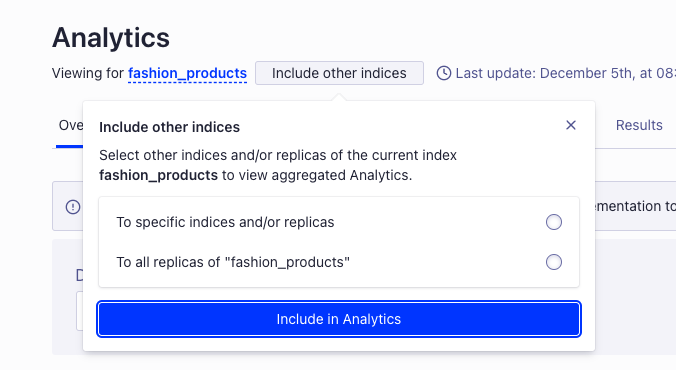This screenshot has height=370, width=676.
Task: Click the bold fashion_products name in popup
Action: (158, 176)
